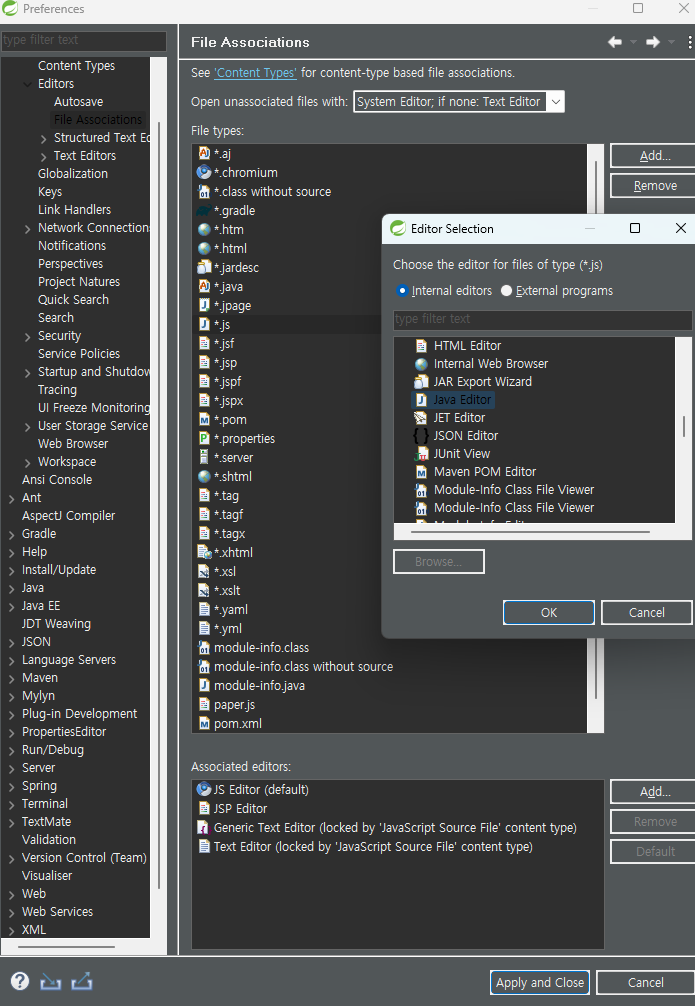Select the *.yaml file type row
The width and height of the screenshot is (695, 1006).
(x=389, y=610)
